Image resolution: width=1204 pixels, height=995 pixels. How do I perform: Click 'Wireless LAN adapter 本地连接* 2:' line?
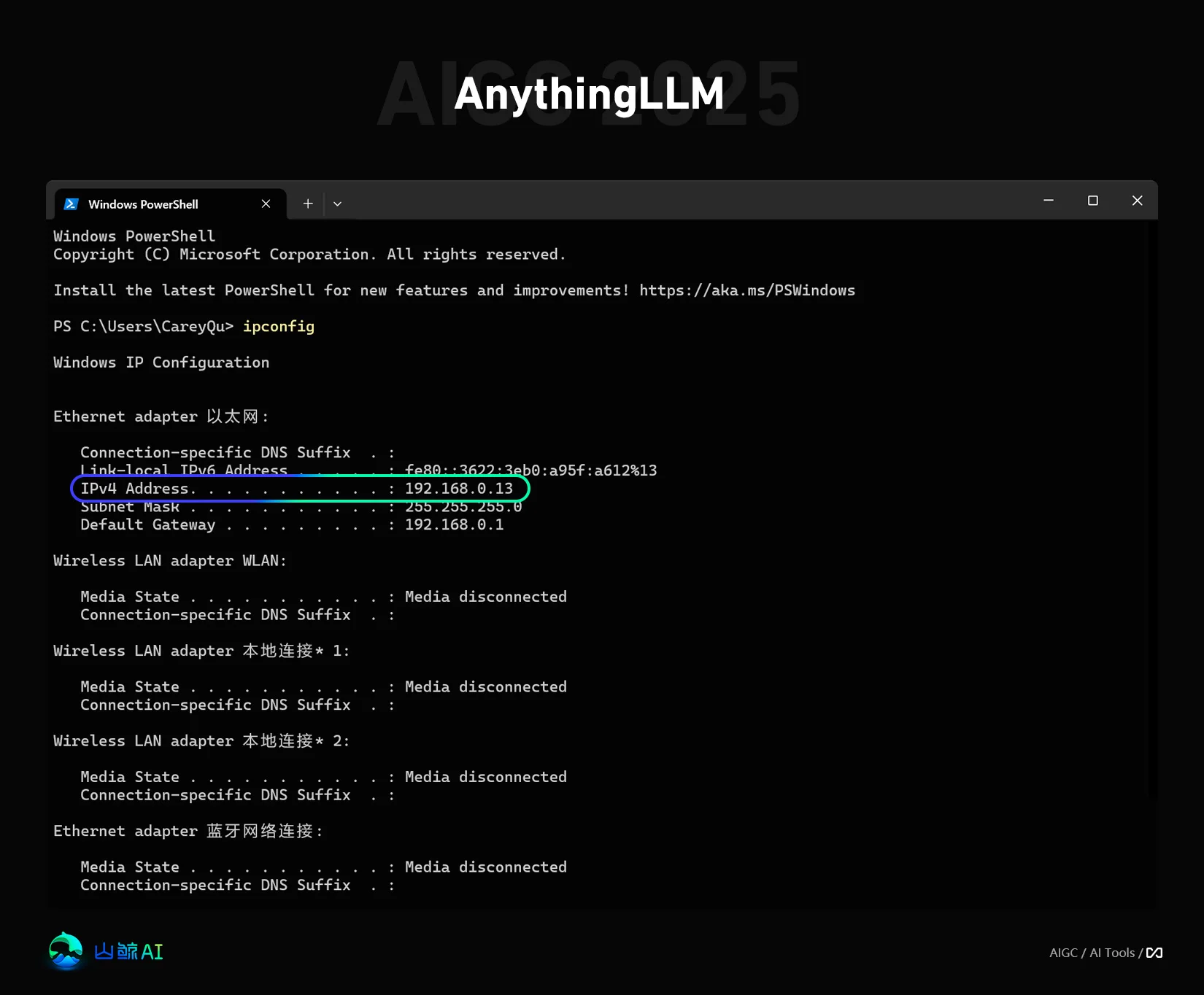pyautogui.click(x=201, y=741)
